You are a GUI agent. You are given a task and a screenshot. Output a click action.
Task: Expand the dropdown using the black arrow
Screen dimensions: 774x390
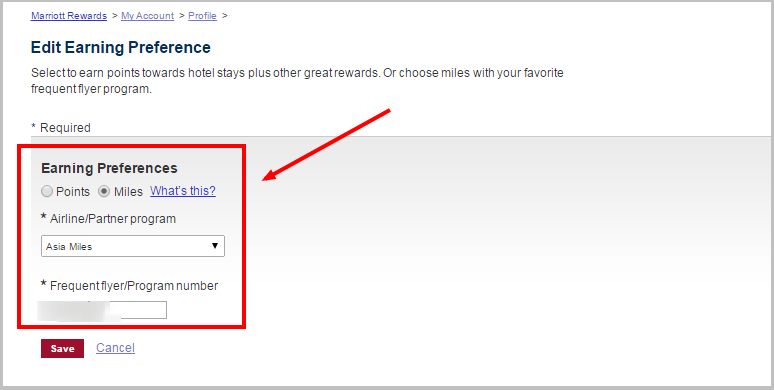pyautogui.click(x=215, y=246)
